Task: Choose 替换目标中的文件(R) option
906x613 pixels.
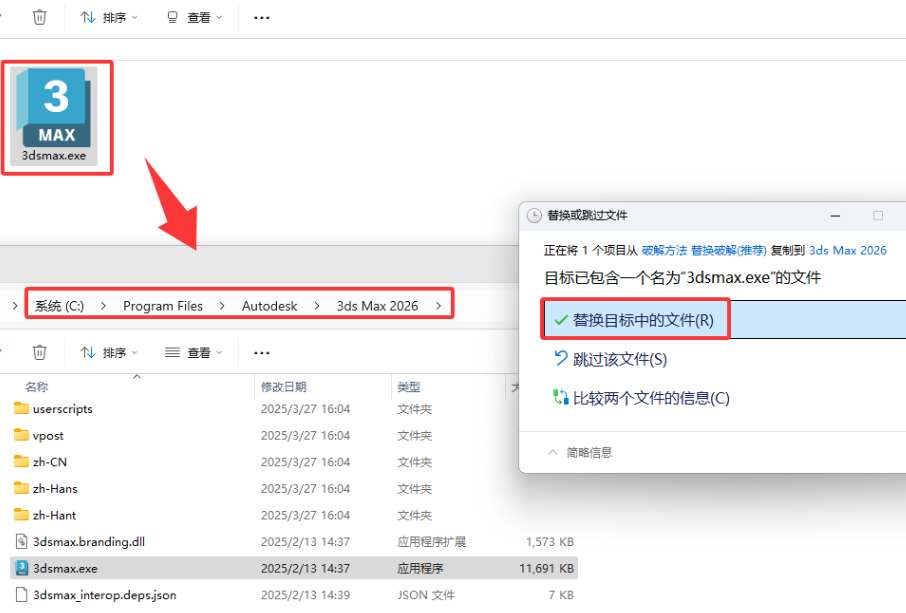Action: pyautogui.click(x=642, y=320)
